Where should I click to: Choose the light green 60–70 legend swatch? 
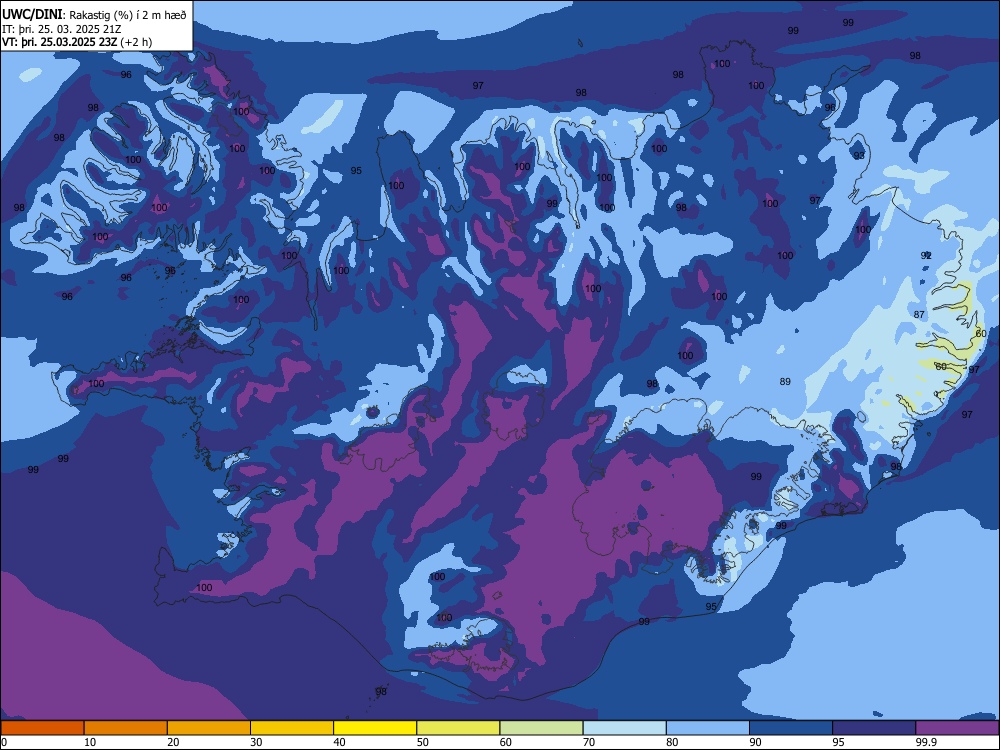pos(541,728)
